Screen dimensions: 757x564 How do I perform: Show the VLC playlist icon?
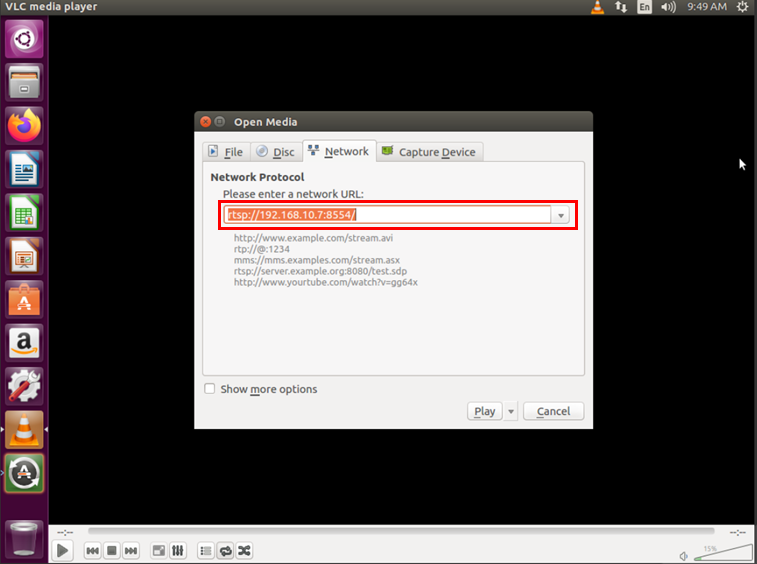(206, 550)
